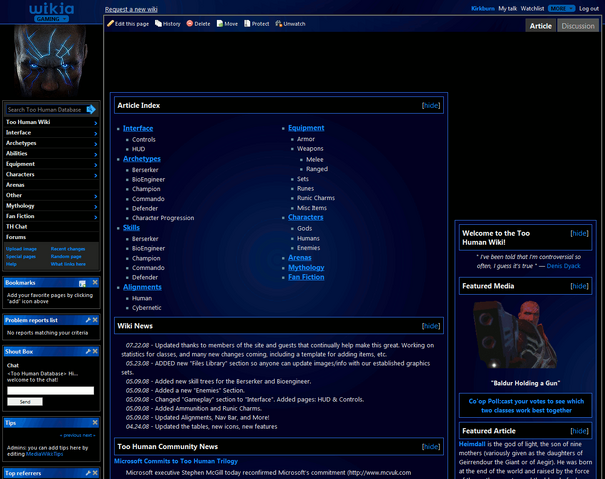Open What links here
This screenshot has width=605, height=479.
click(x=68, y=264)
